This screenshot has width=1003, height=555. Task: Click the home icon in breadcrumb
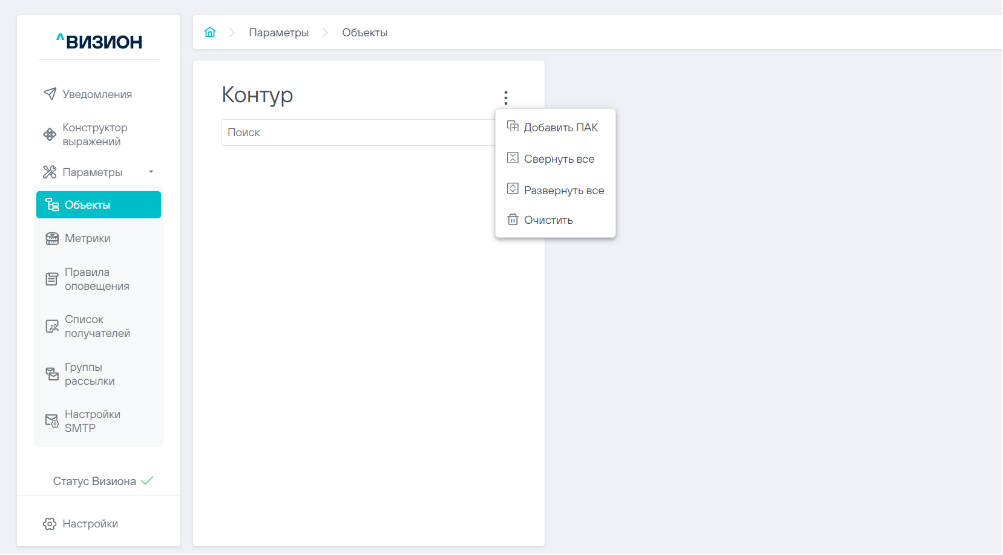click(x=210, y=33)
